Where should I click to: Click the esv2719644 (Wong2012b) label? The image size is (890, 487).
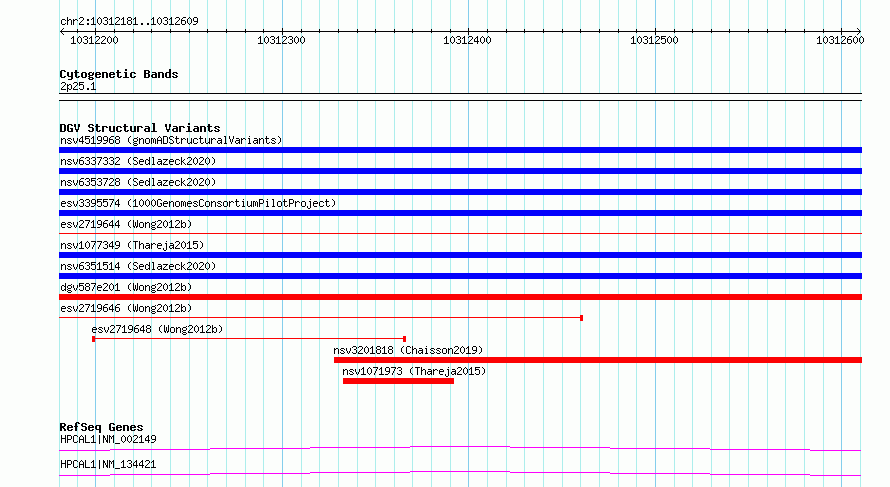tap(126, 224)
